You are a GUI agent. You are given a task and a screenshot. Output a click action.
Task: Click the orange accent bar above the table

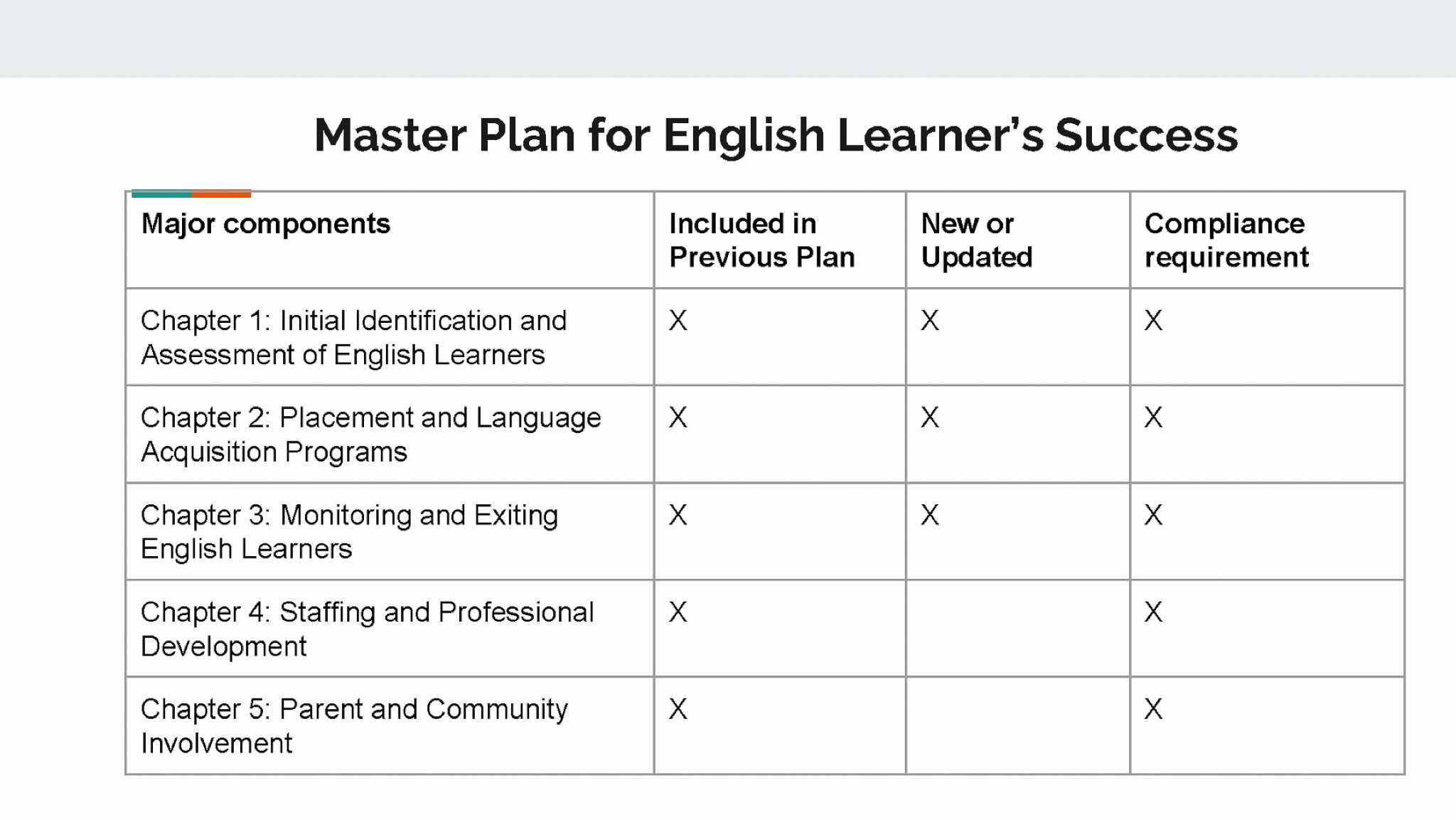[221, 193]
